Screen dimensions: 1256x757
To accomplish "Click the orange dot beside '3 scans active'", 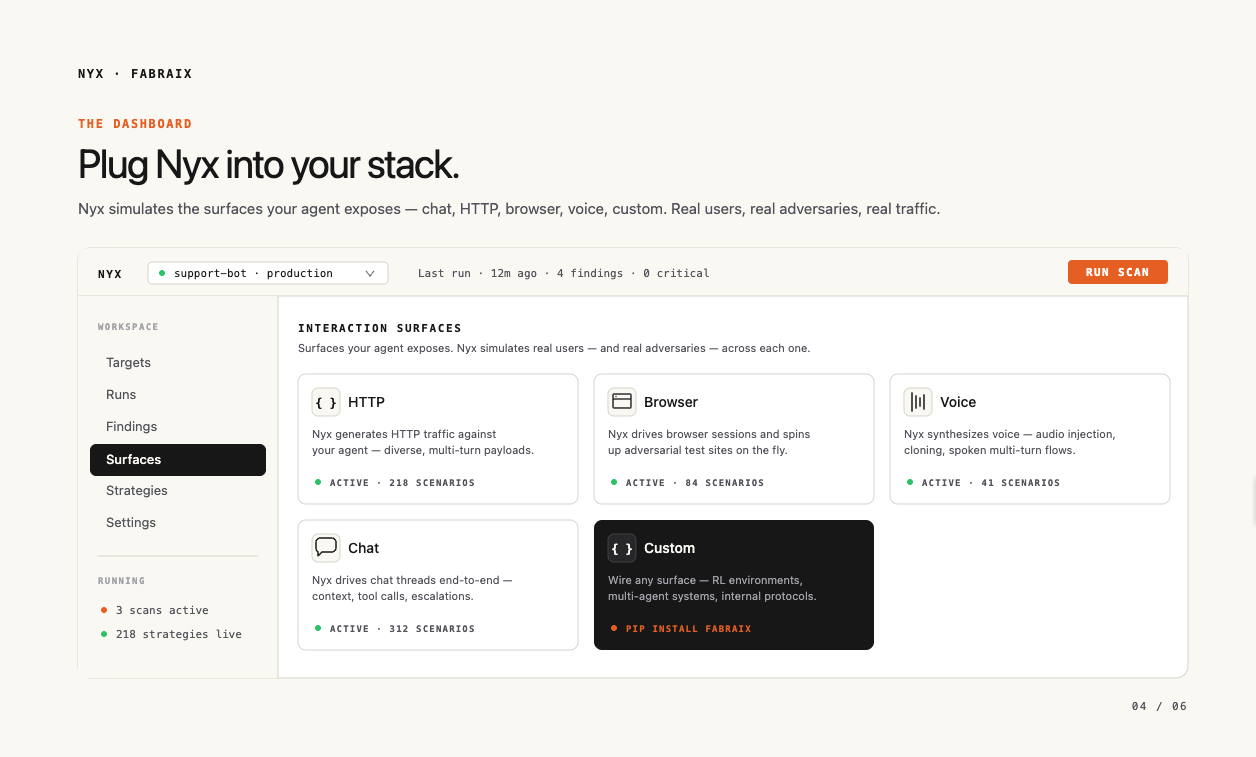I will coord(104,610).
